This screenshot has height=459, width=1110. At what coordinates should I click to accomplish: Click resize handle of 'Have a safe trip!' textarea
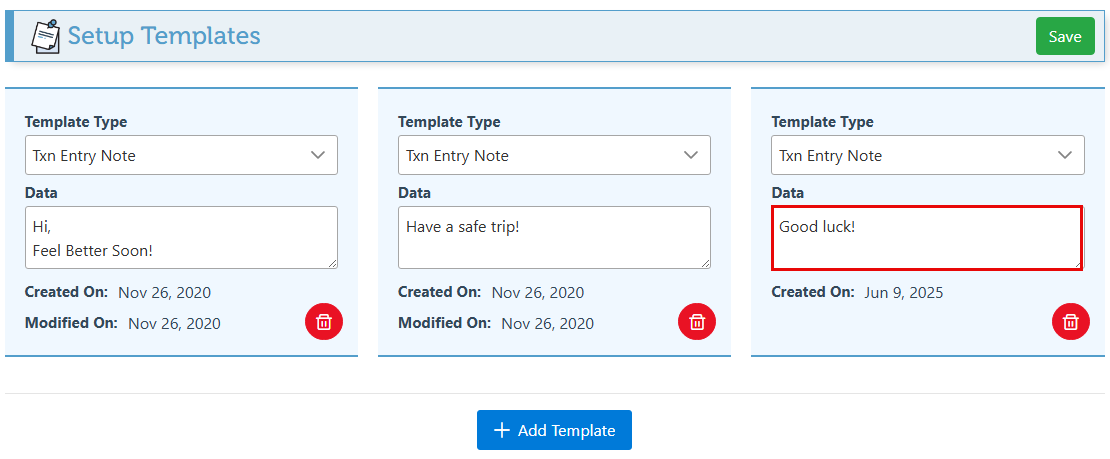[x=705, y=263]
